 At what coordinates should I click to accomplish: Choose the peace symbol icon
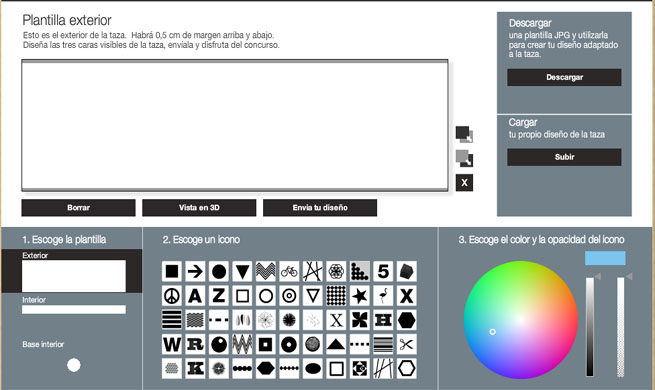click(172, 296)
